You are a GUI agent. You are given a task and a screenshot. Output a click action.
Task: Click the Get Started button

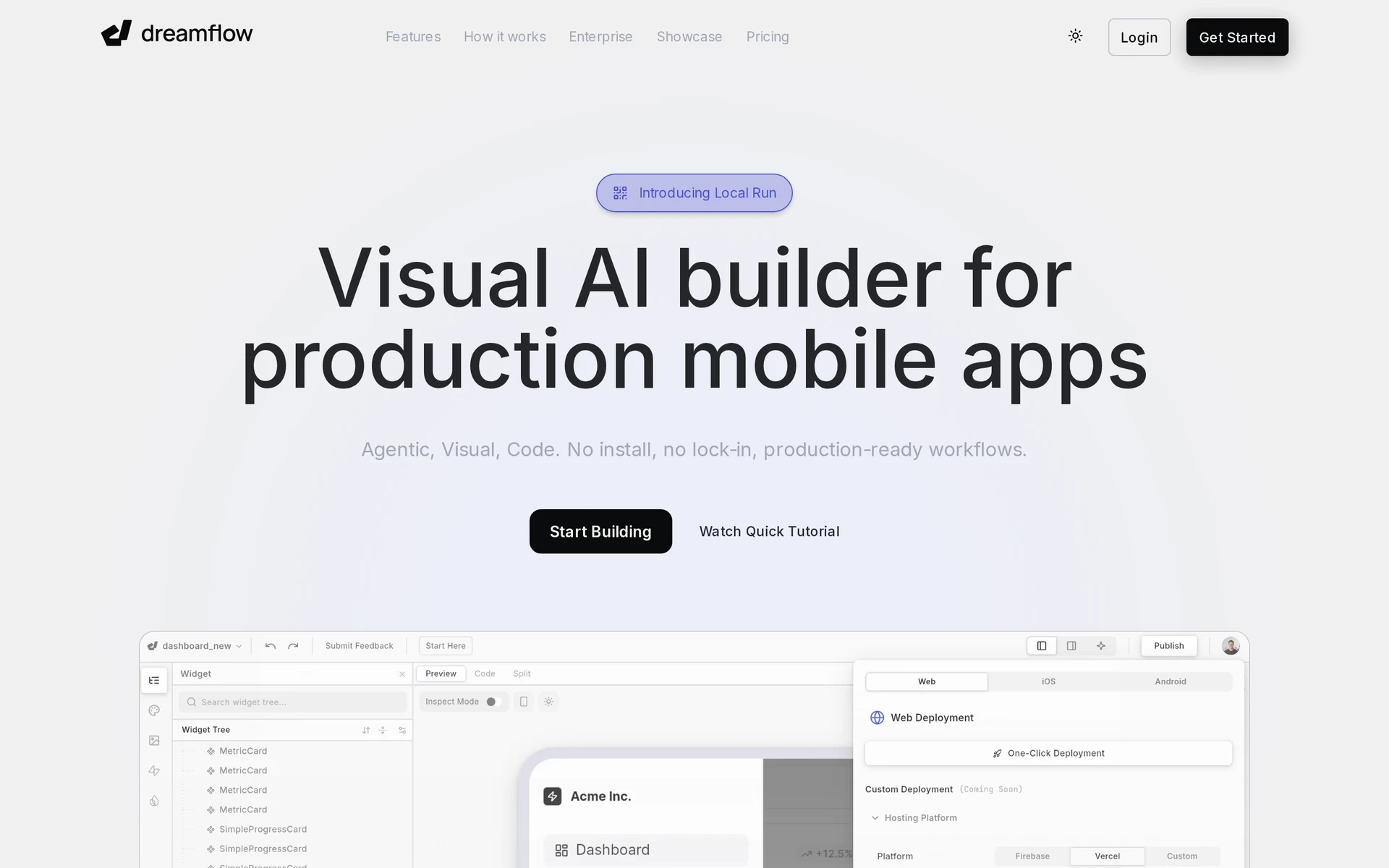tap(1237, 37)
